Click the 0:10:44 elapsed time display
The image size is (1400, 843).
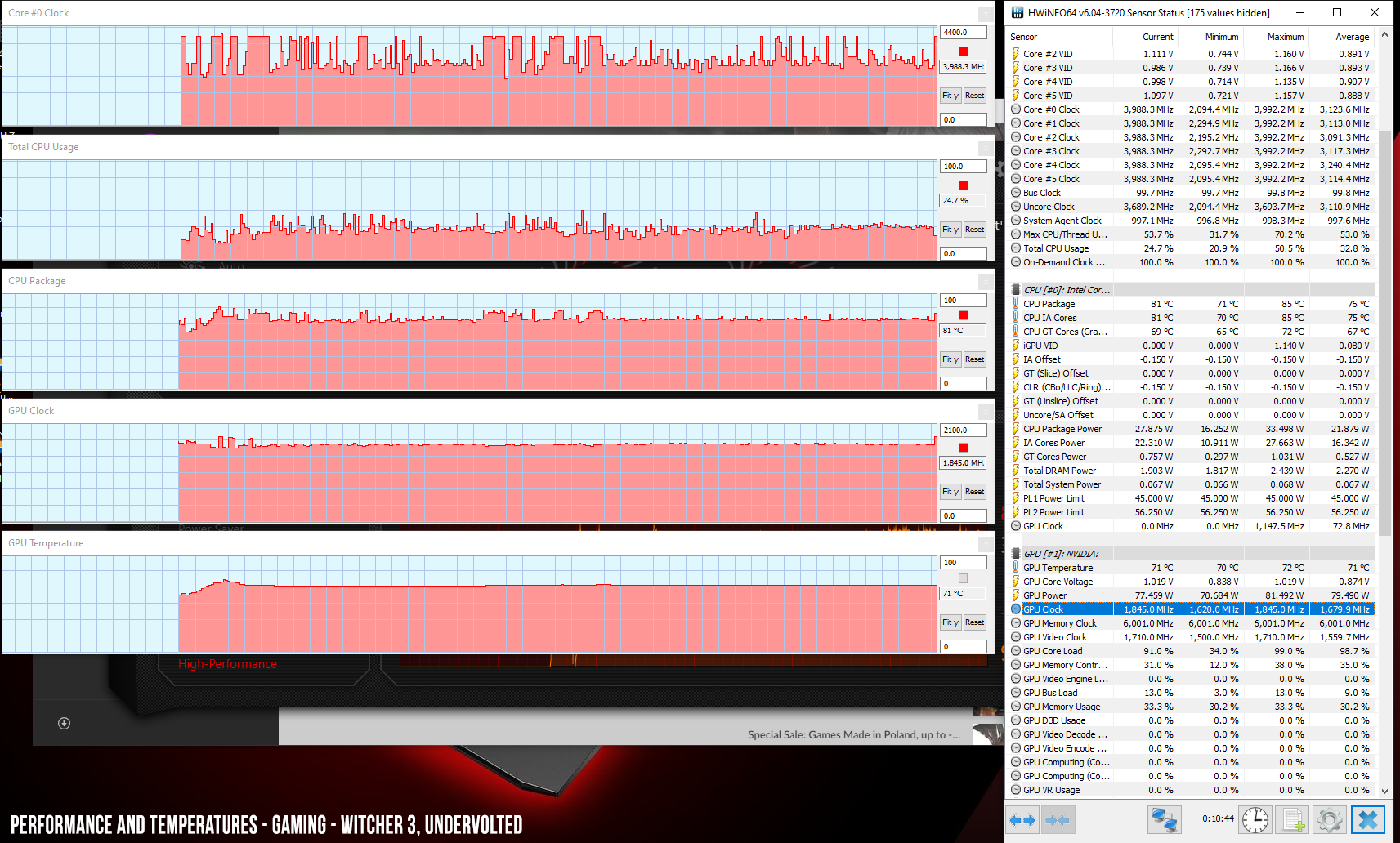click(x=1218, y=818)
